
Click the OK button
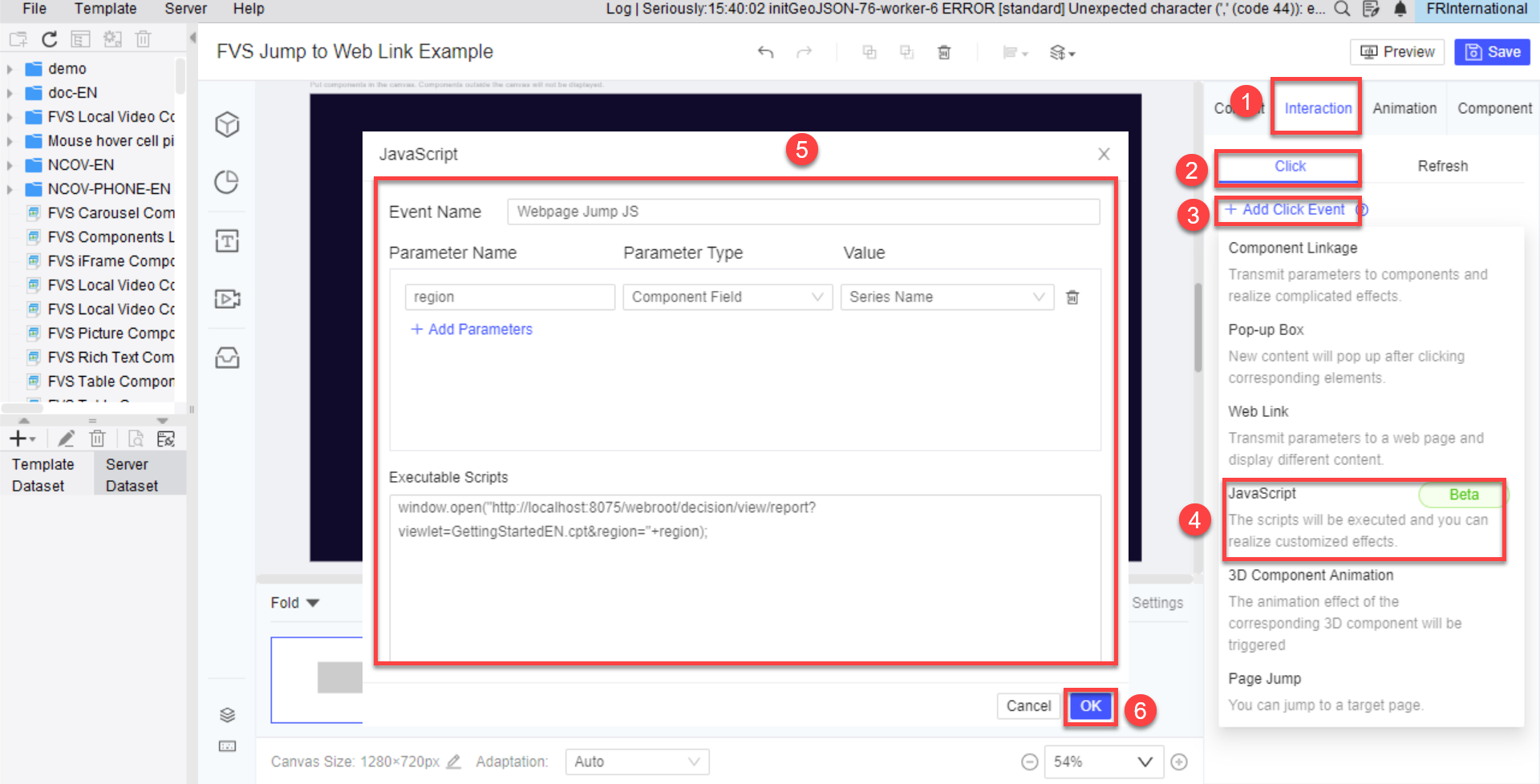point(1090,706)
